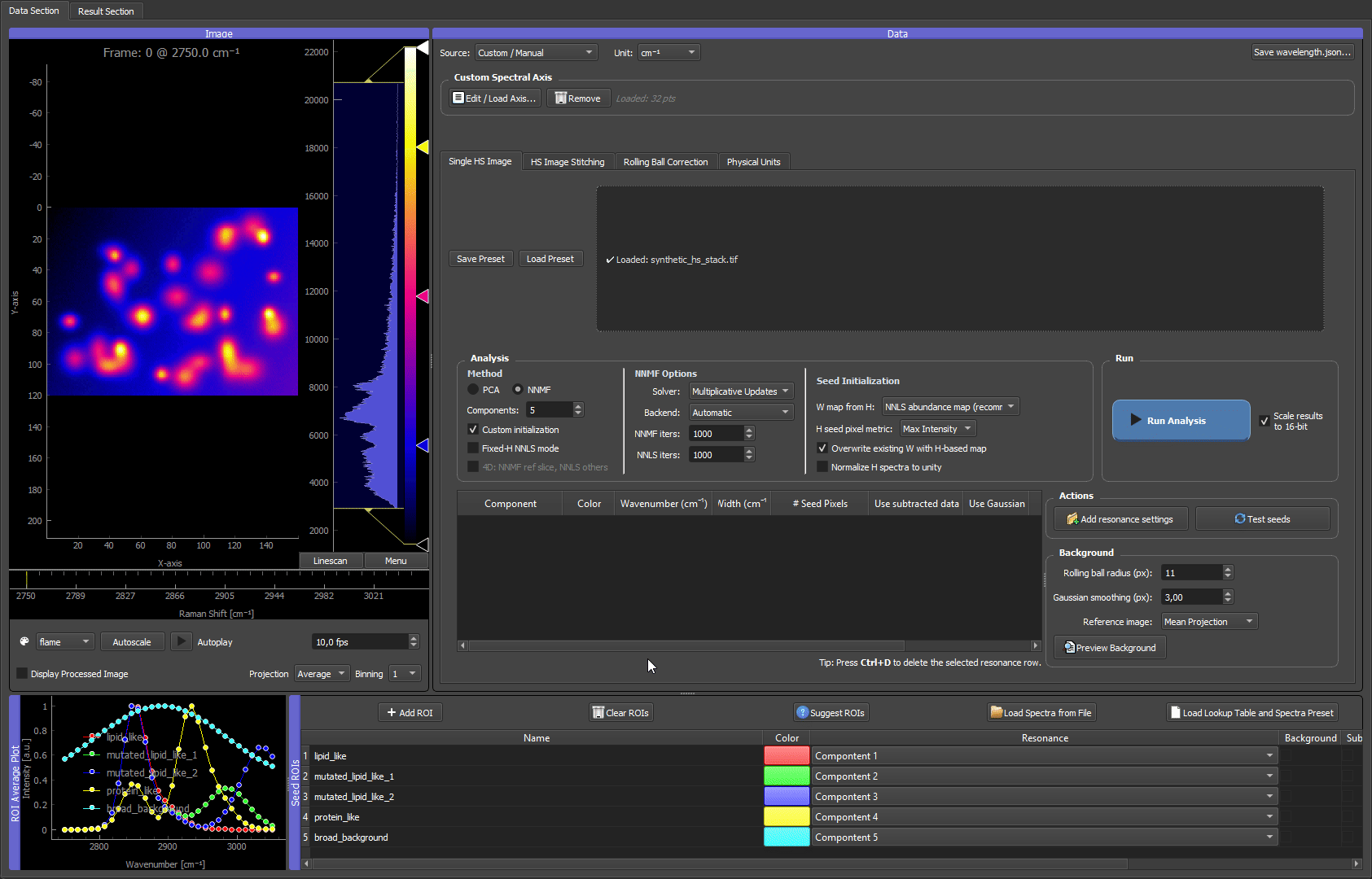The width and height of the screenshot is (1372, 879).
Task: Open W map from H dropdown
Action: coord(950,407)
